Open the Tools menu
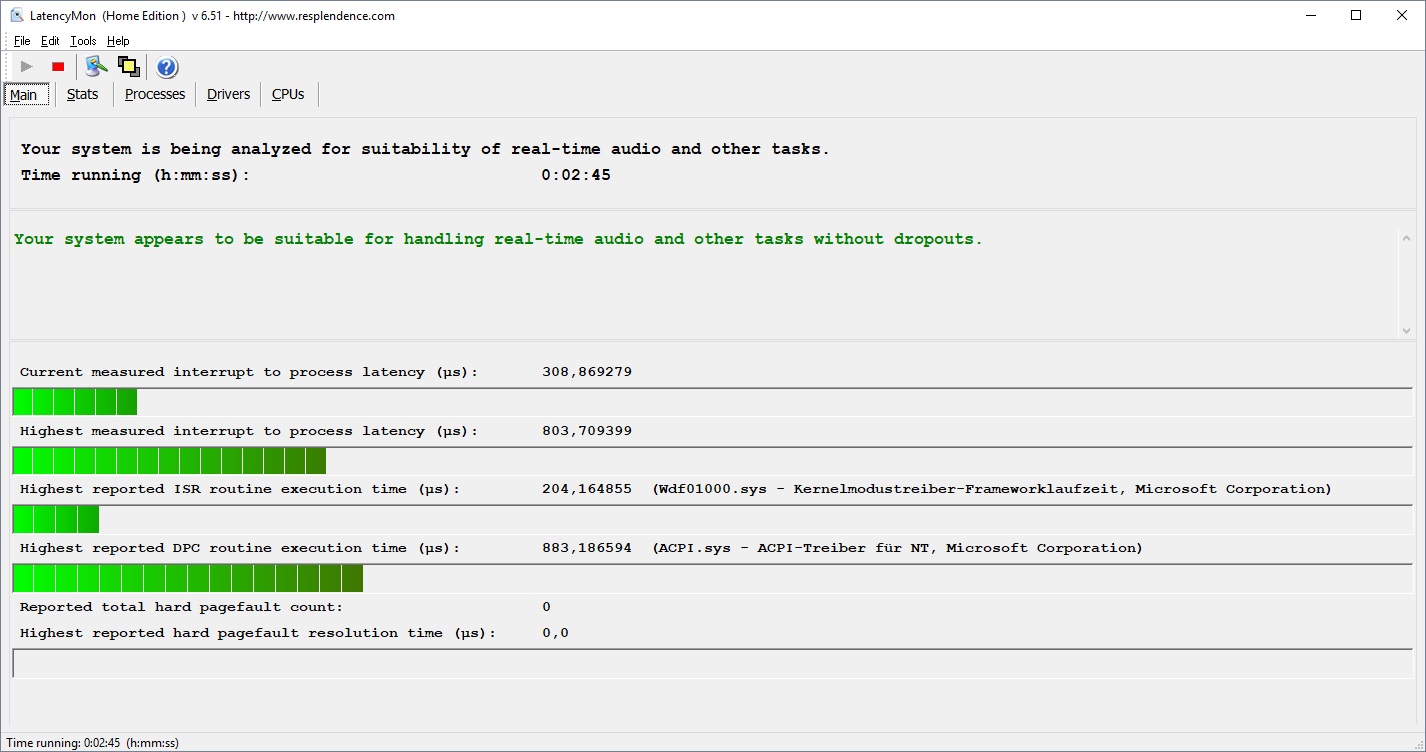Screen dimensions: 1426x752 click(83, 41)
